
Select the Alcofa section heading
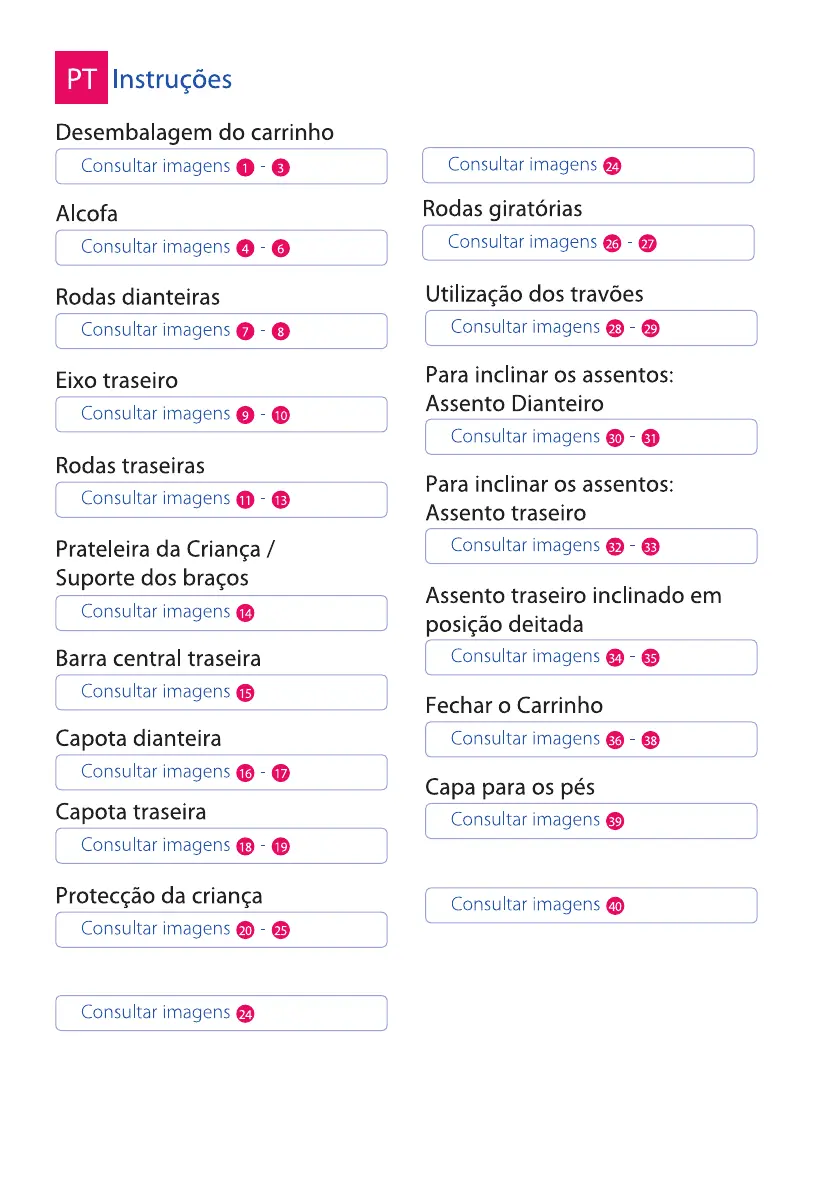coord(87,214)
